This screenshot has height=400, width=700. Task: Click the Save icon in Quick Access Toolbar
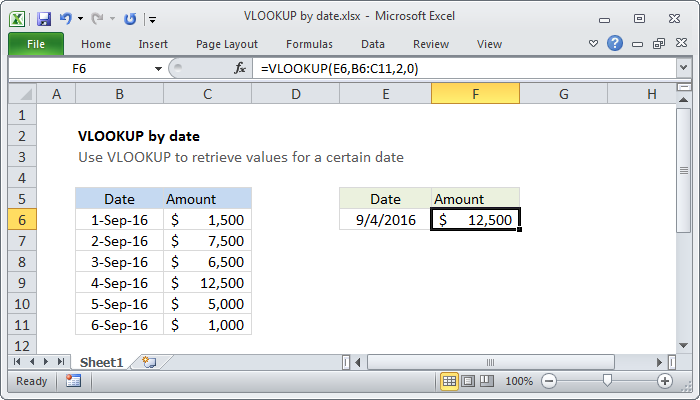pos(43,18)
